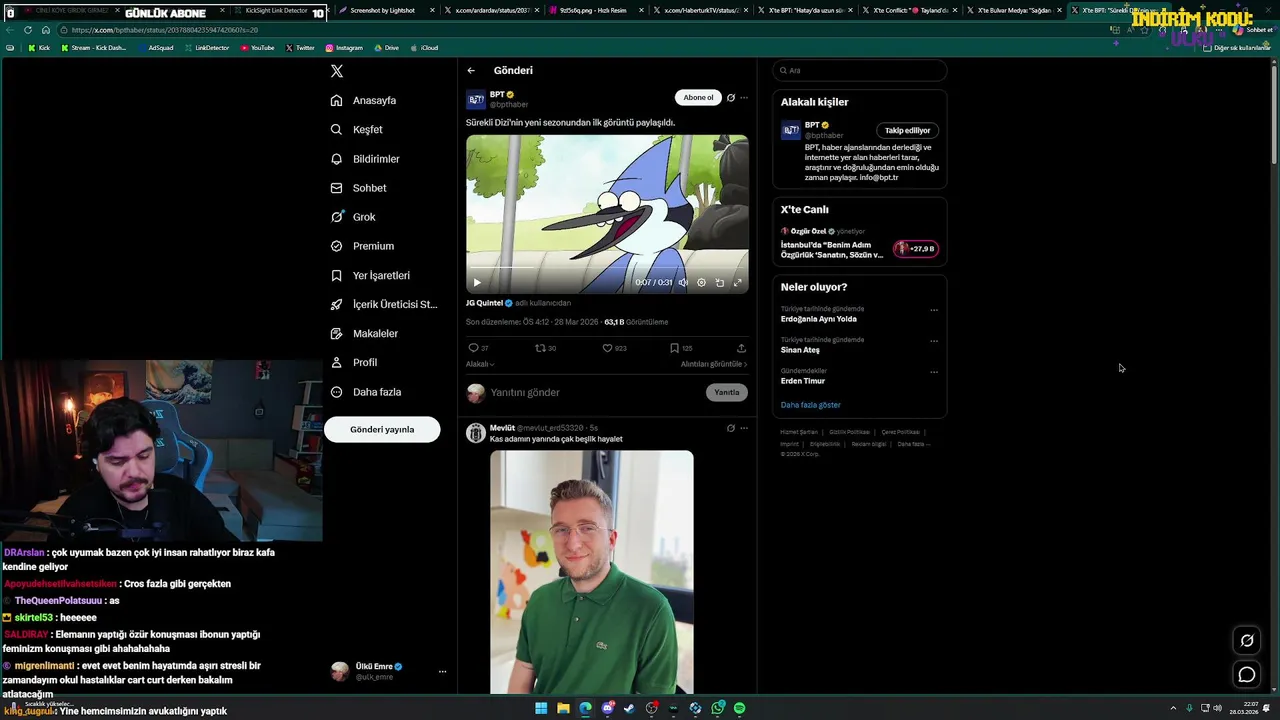
Task: Enter fullscreen on the video
Action: coord(738,283)
